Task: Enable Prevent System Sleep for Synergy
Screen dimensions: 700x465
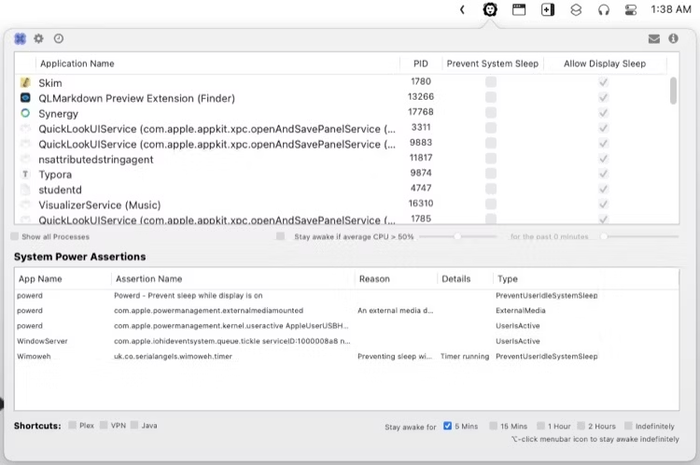Action: coord(491,112)
